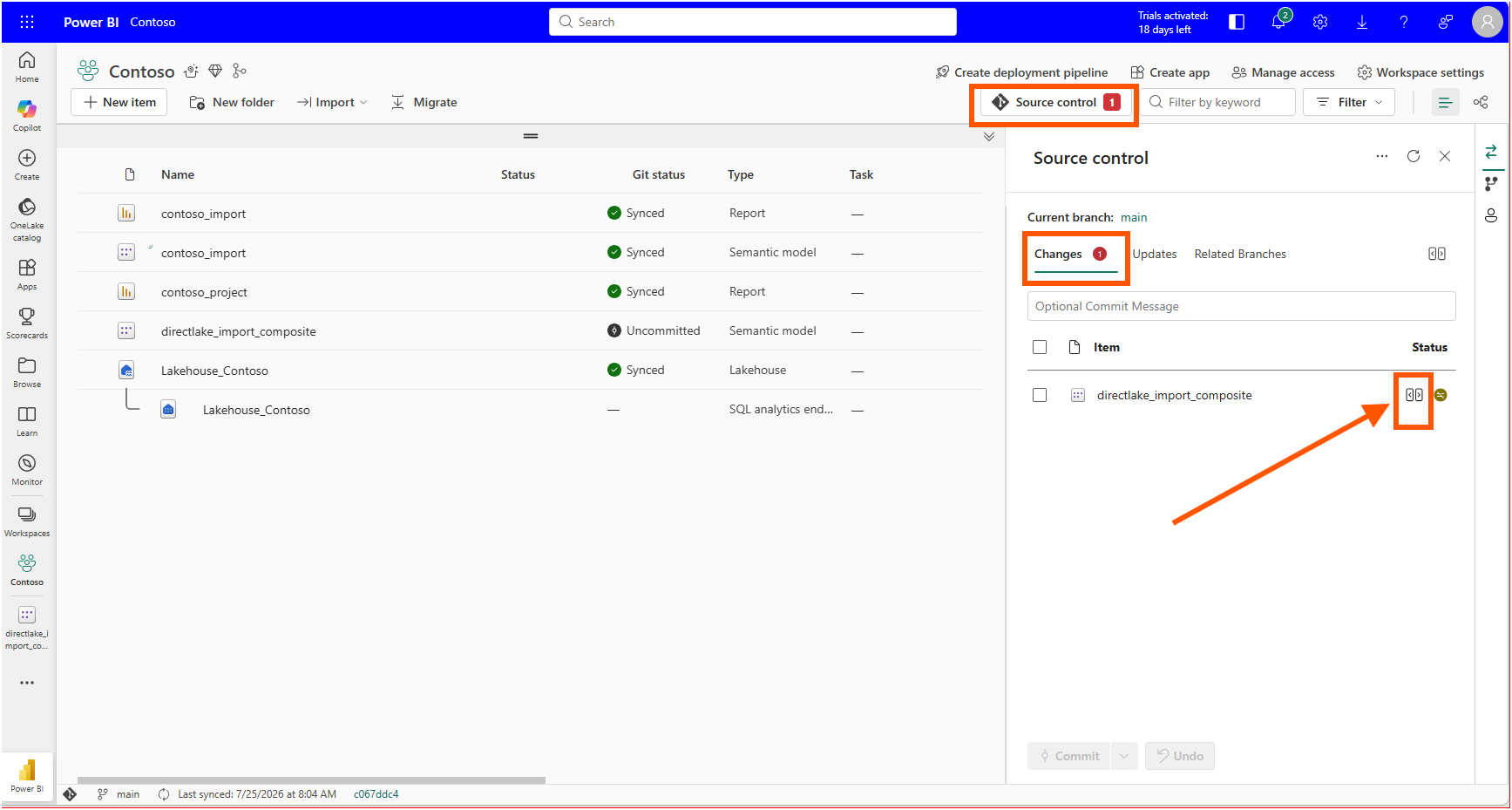
Task: Open the download menu in header
Action: point(1362,22)
